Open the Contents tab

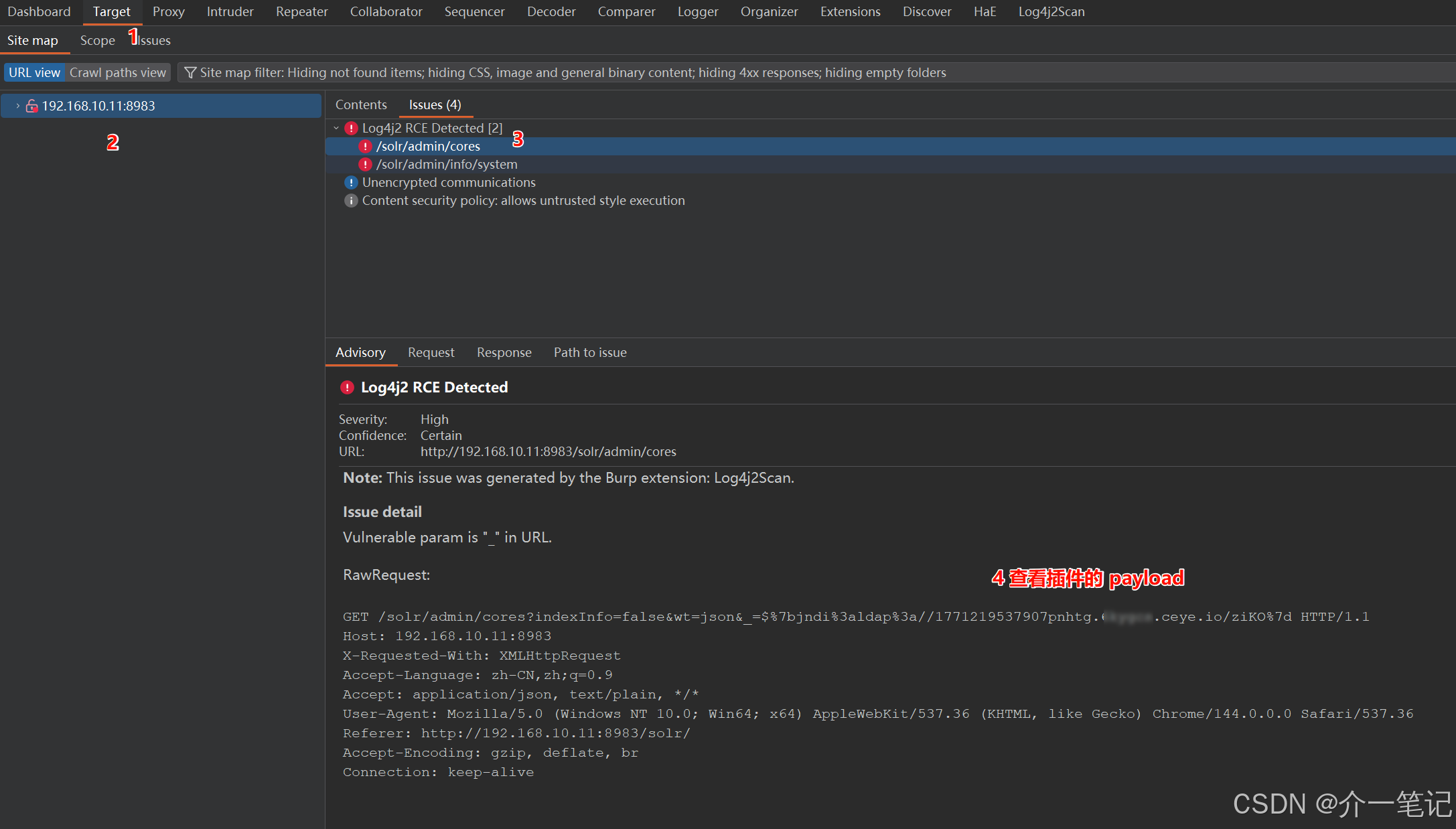(361, 104)
